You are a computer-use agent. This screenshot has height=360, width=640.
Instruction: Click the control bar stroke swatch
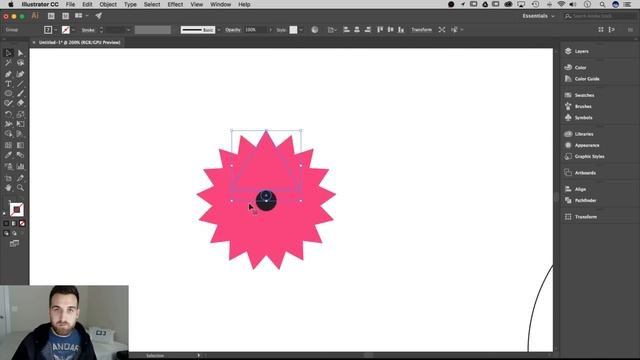(65, 30)
